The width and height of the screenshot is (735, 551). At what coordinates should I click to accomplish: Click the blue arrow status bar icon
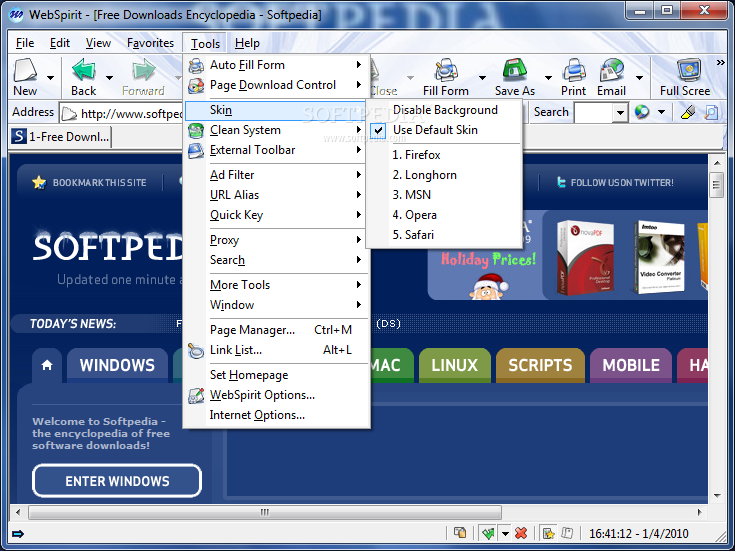click(18, 534)
